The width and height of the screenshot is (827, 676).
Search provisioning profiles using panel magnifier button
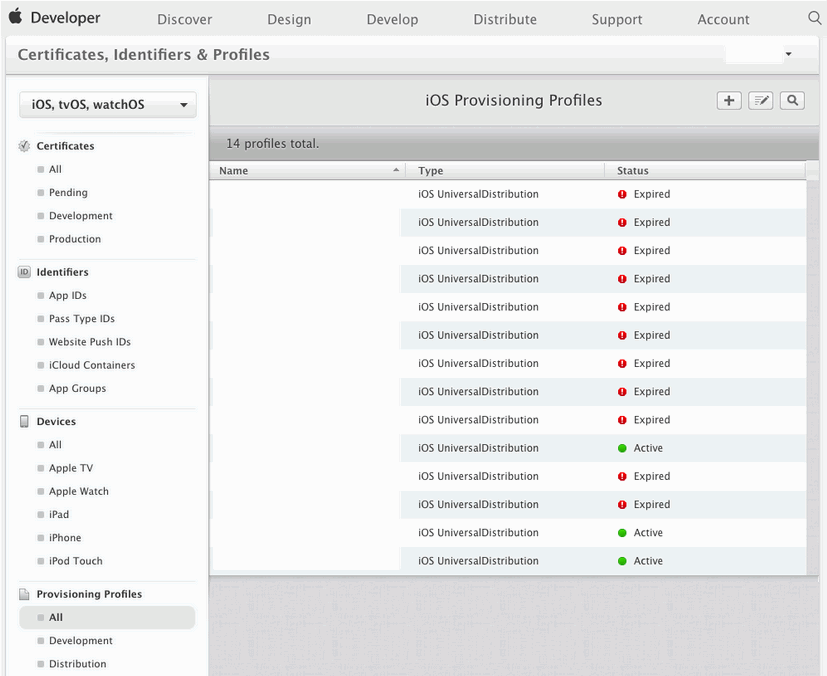(x=792, y=101)
